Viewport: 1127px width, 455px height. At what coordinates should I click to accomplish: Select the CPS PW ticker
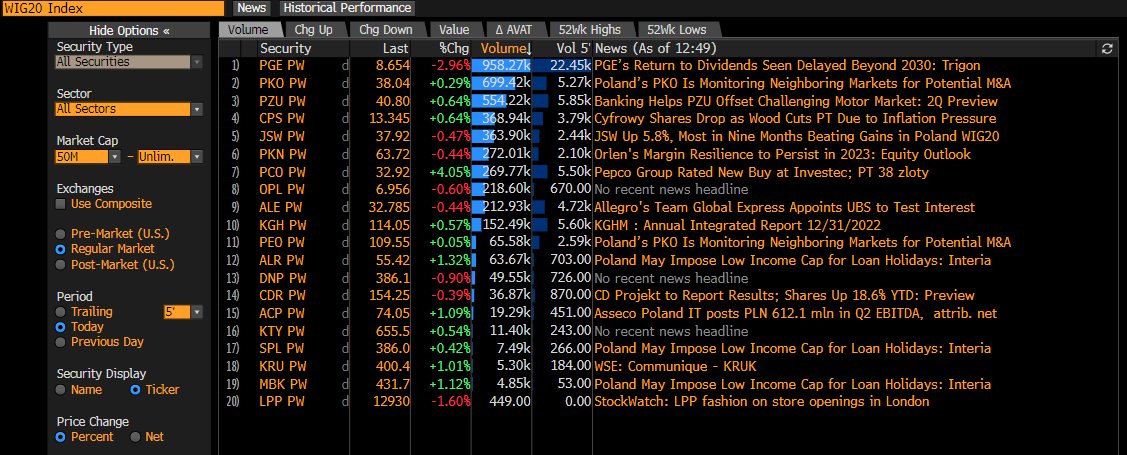click(282, 119)
